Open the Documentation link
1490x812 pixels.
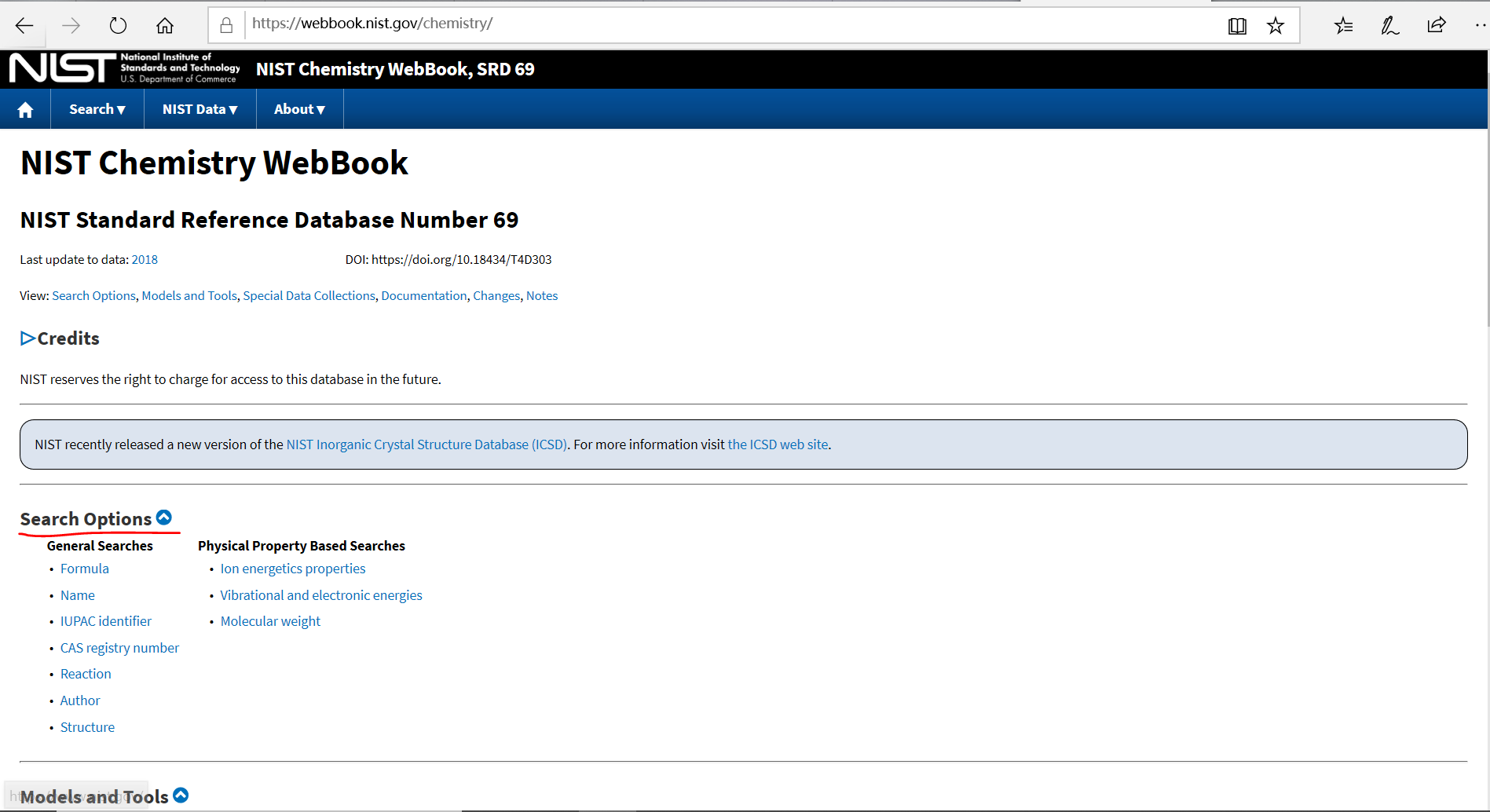[x=424, y=296]
